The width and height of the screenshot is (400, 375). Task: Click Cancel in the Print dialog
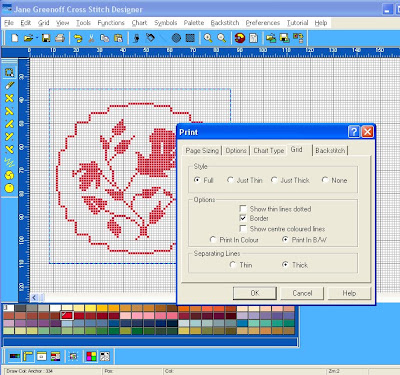(302, 293)
